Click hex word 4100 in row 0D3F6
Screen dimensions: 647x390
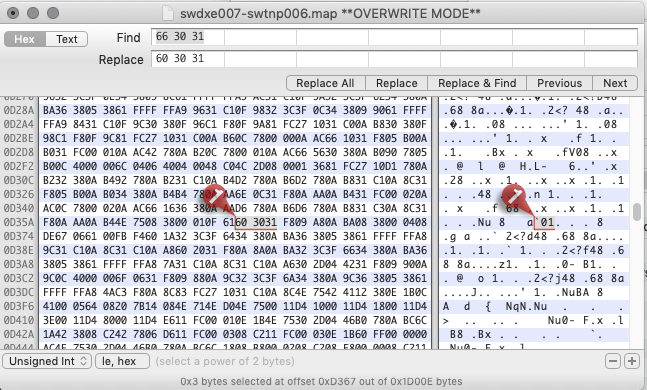[55, 307]
